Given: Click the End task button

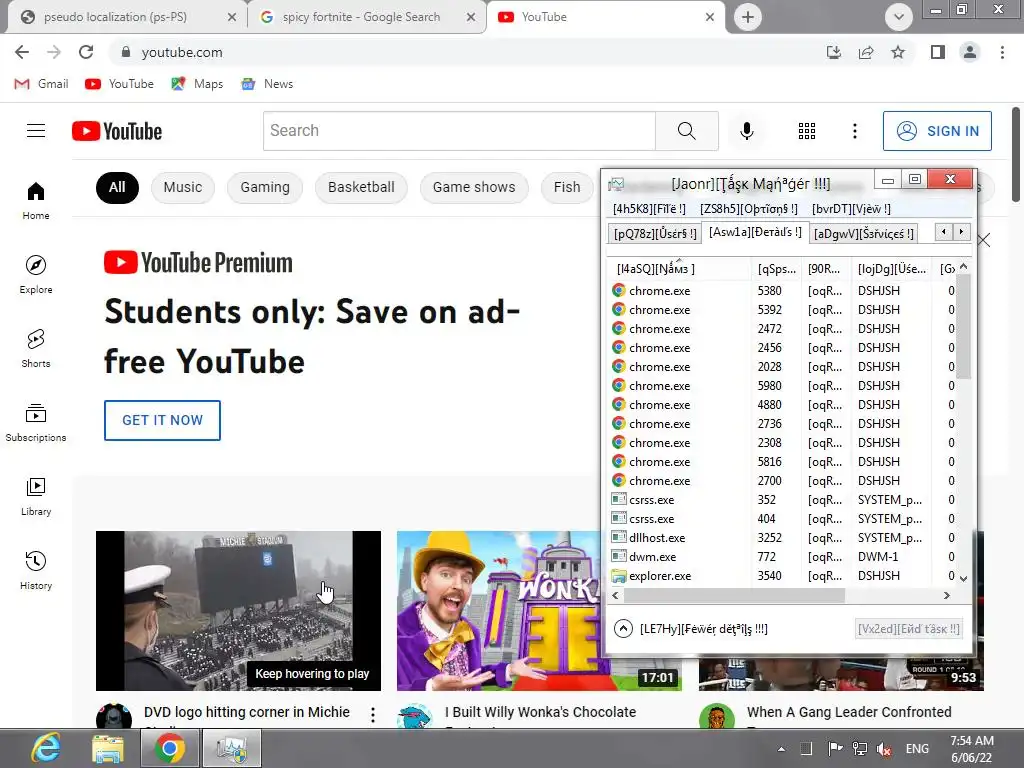Looking at the screenshot, I should pyautogui.click(x=908, y=629).
